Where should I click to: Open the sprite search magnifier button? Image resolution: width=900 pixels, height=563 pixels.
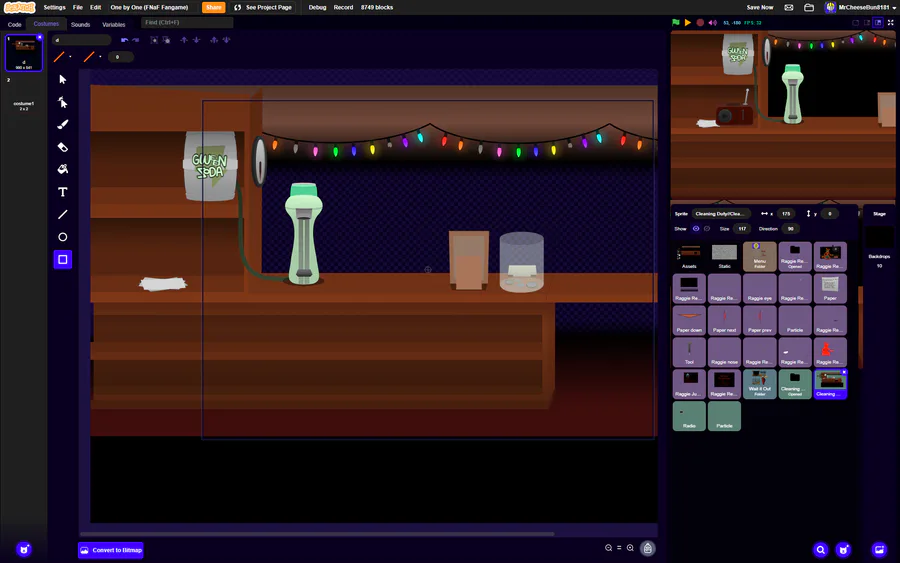(x=821, y=550)
